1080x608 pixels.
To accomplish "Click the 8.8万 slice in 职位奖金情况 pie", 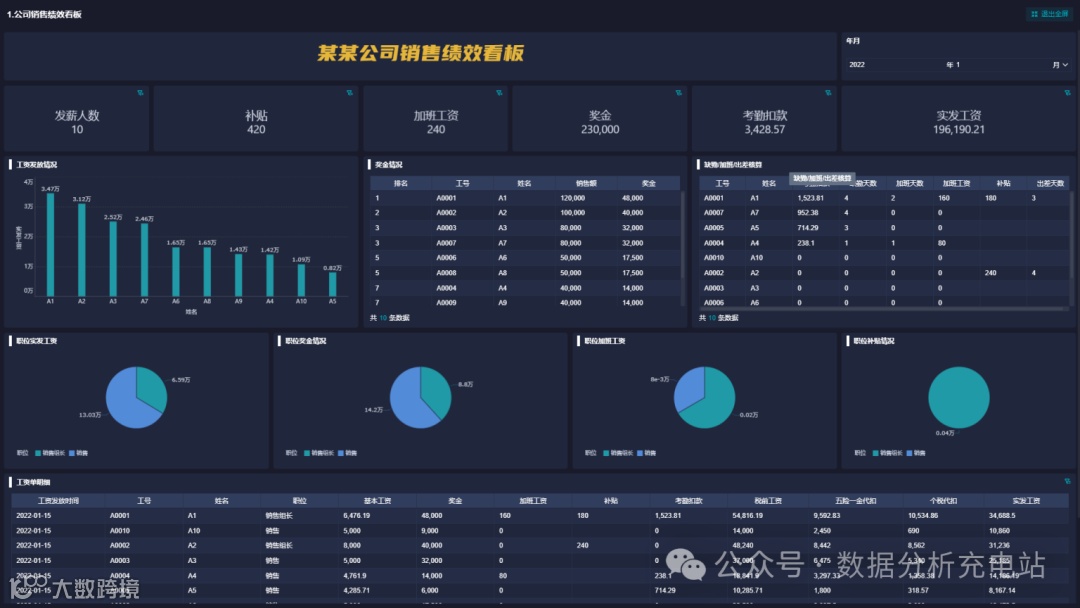I will pyautogui.click(x=437, y=389).
